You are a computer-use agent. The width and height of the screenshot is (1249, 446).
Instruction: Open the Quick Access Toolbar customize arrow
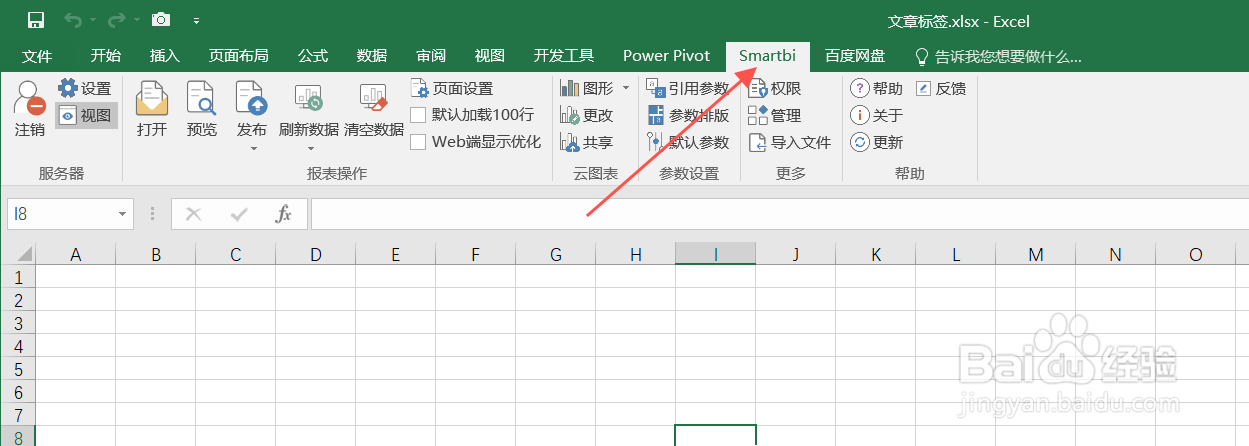click(196, 21)
